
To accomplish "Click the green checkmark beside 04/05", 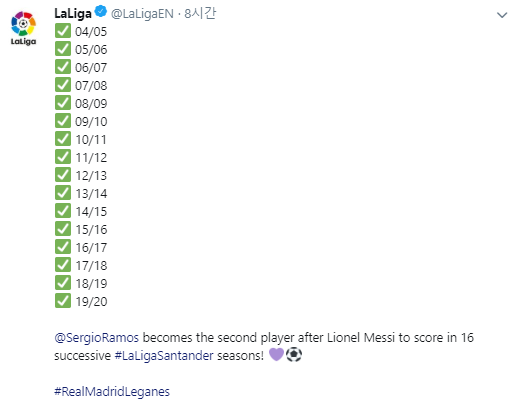I will (x=63, y=31).
